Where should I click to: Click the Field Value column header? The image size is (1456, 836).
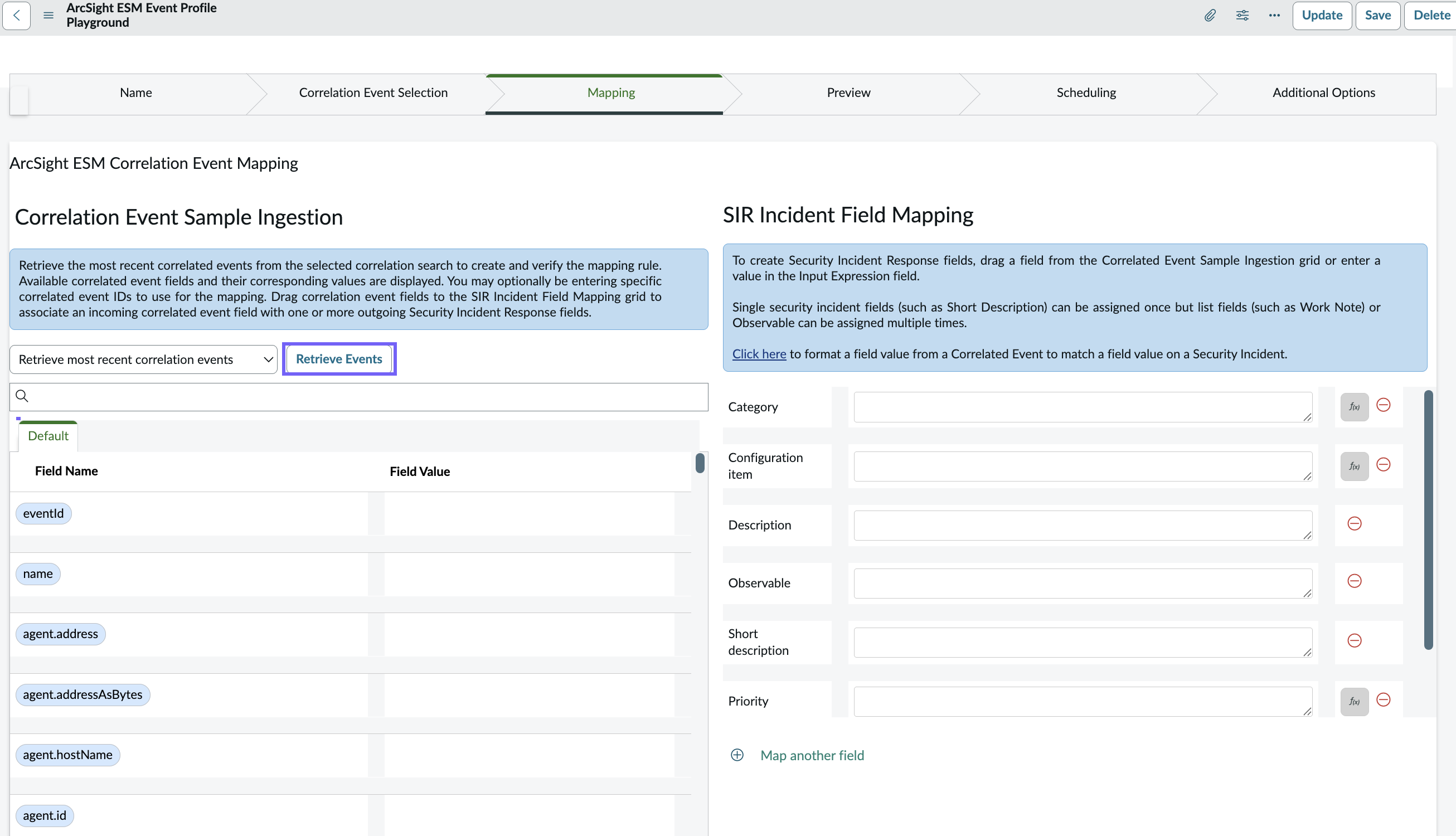click(x=420, y=472)
